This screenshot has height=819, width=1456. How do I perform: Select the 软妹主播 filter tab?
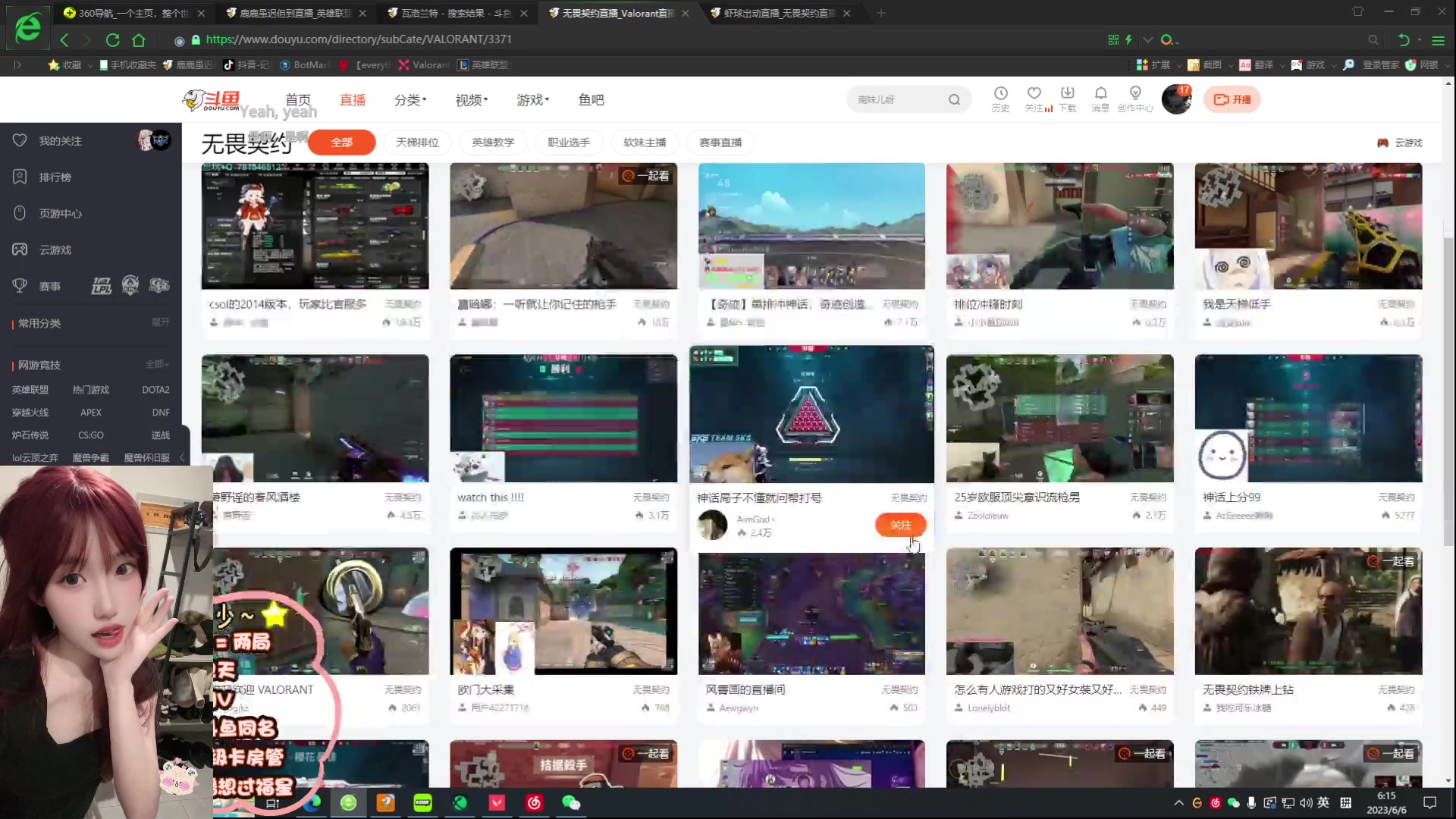(x=645, y=143)
